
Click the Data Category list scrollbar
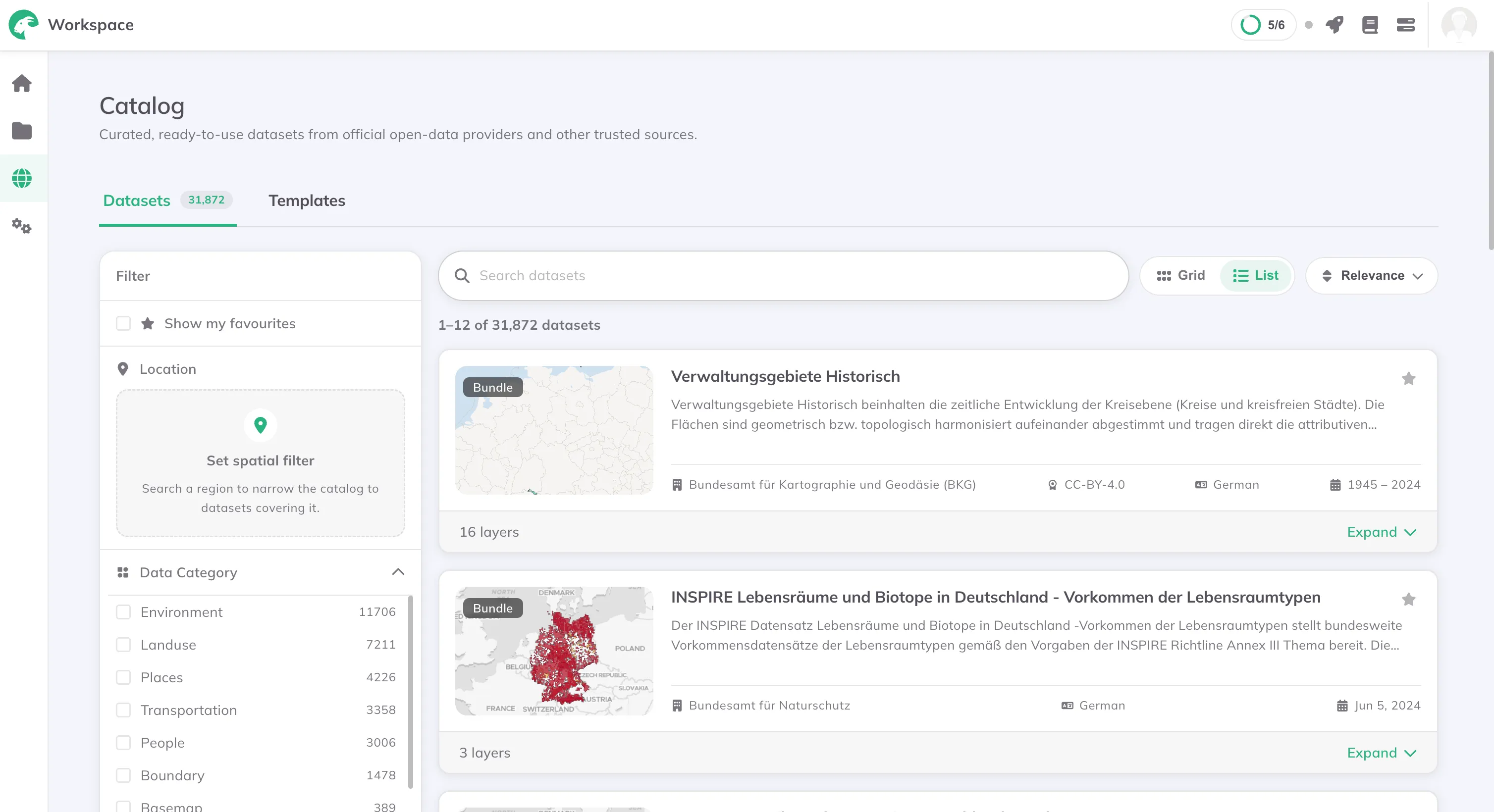click(x=411, y=692)
